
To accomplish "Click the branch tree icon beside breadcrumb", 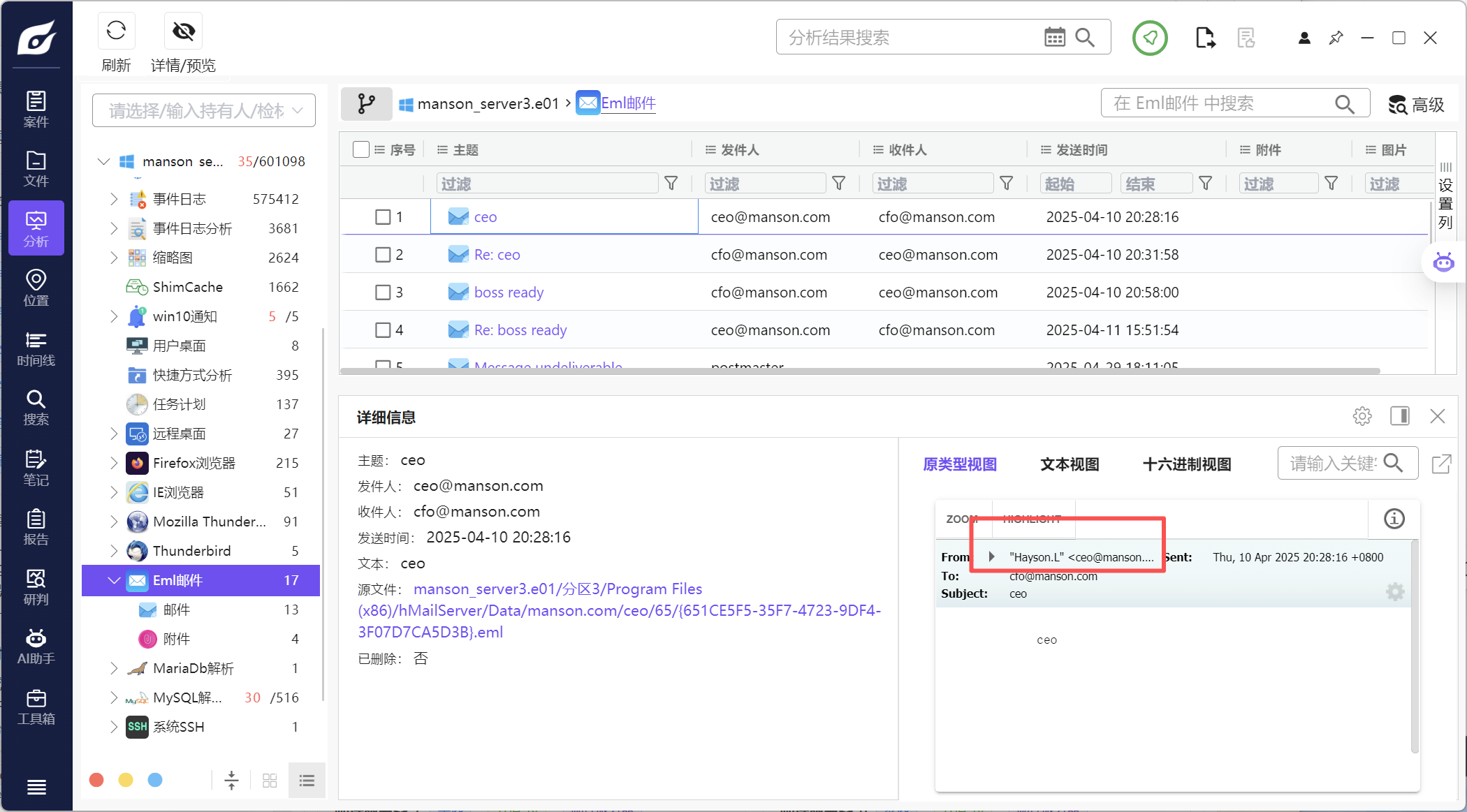I will [366, 104].
